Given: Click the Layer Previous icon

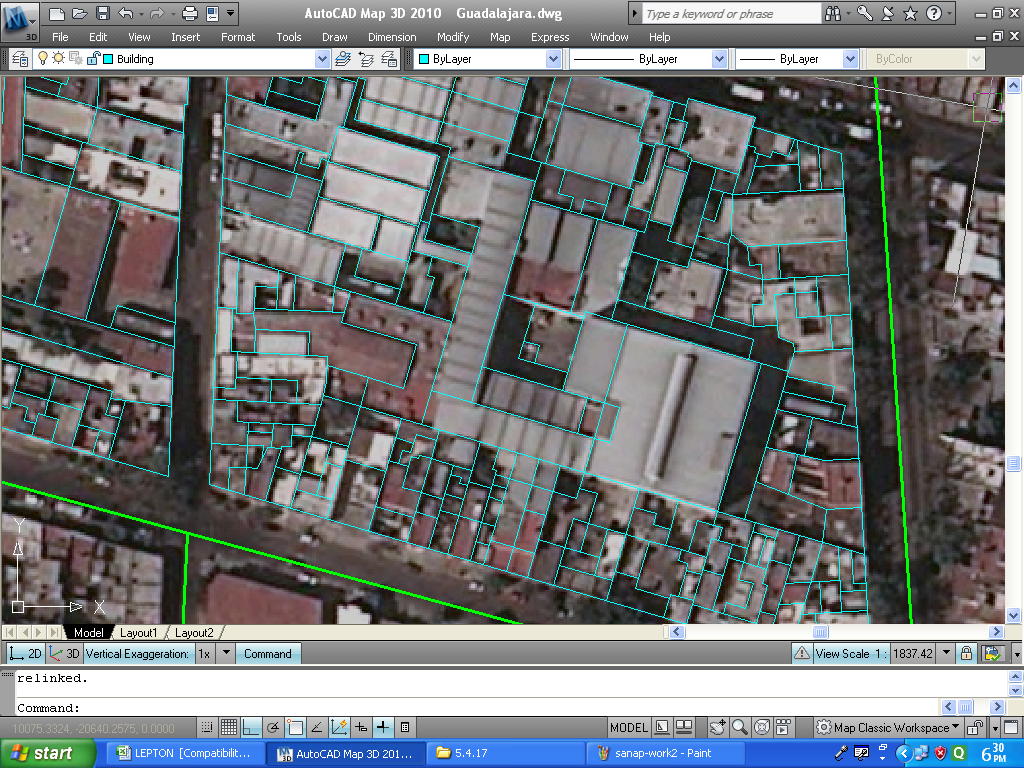Looking at the screenshot, I should point(366,59).
